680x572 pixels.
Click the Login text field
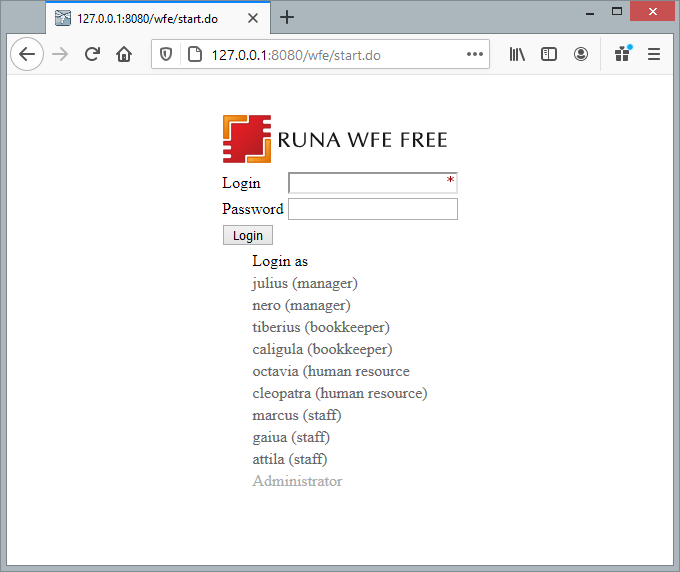[368, 183]
